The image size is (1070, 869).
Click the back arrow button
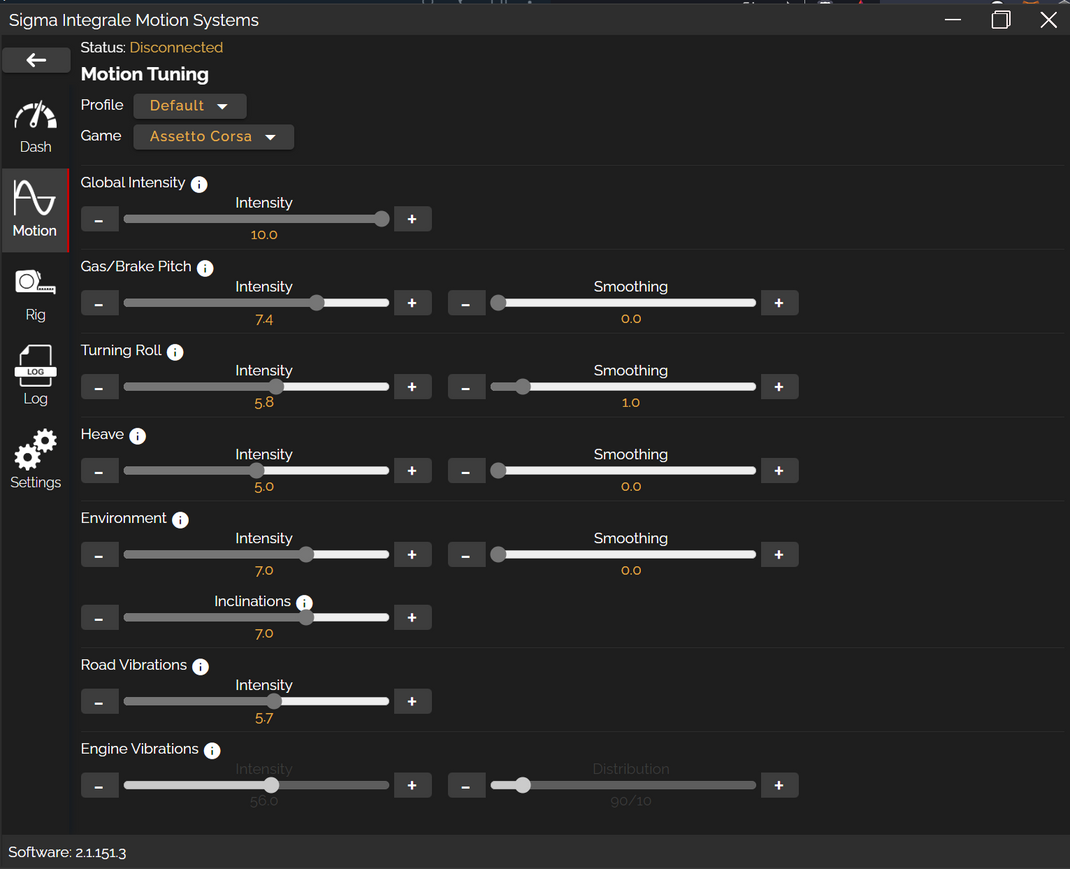(36, 60)
